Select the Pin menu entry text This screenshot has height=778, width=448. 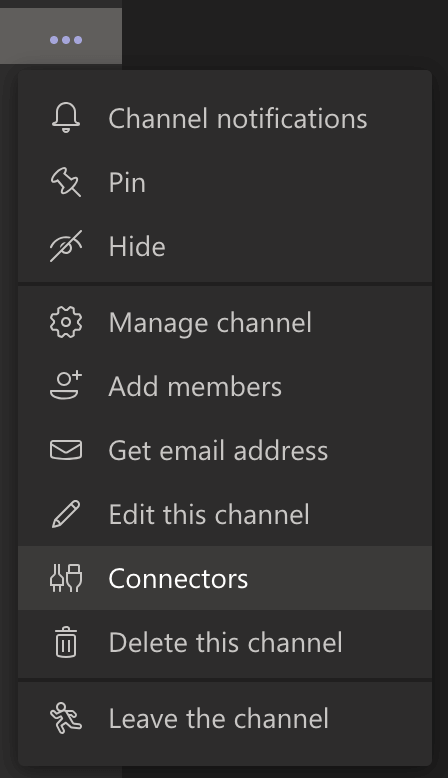(127, 183)
